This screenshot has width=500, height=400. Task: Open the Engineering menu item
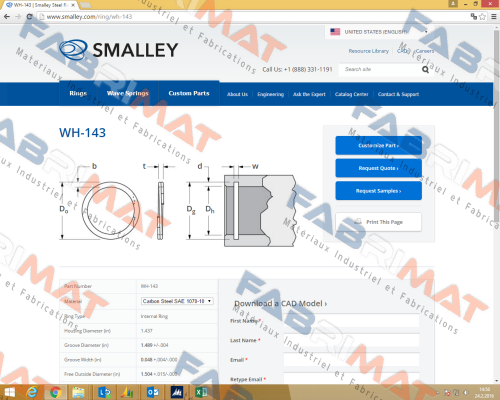click(x=270, y=94)
